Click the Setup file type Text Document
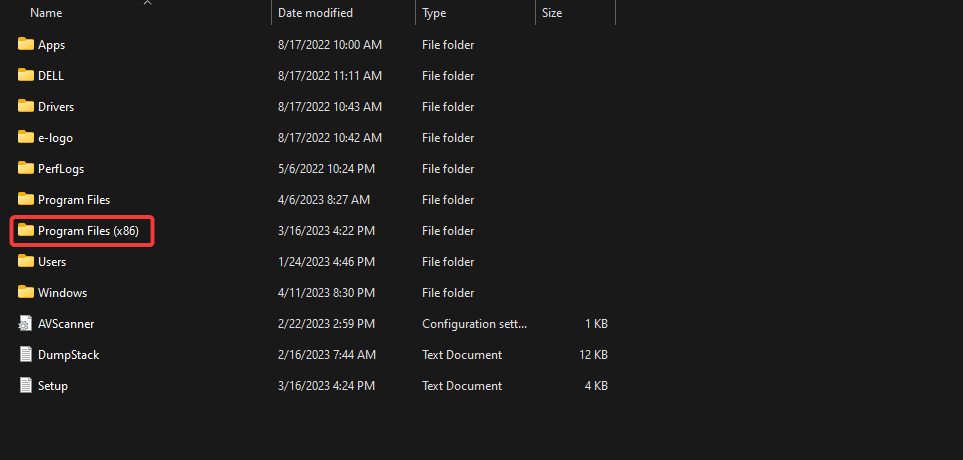This screenshot has height=460, width=963. pyautogui.click(x=462, y=386)
